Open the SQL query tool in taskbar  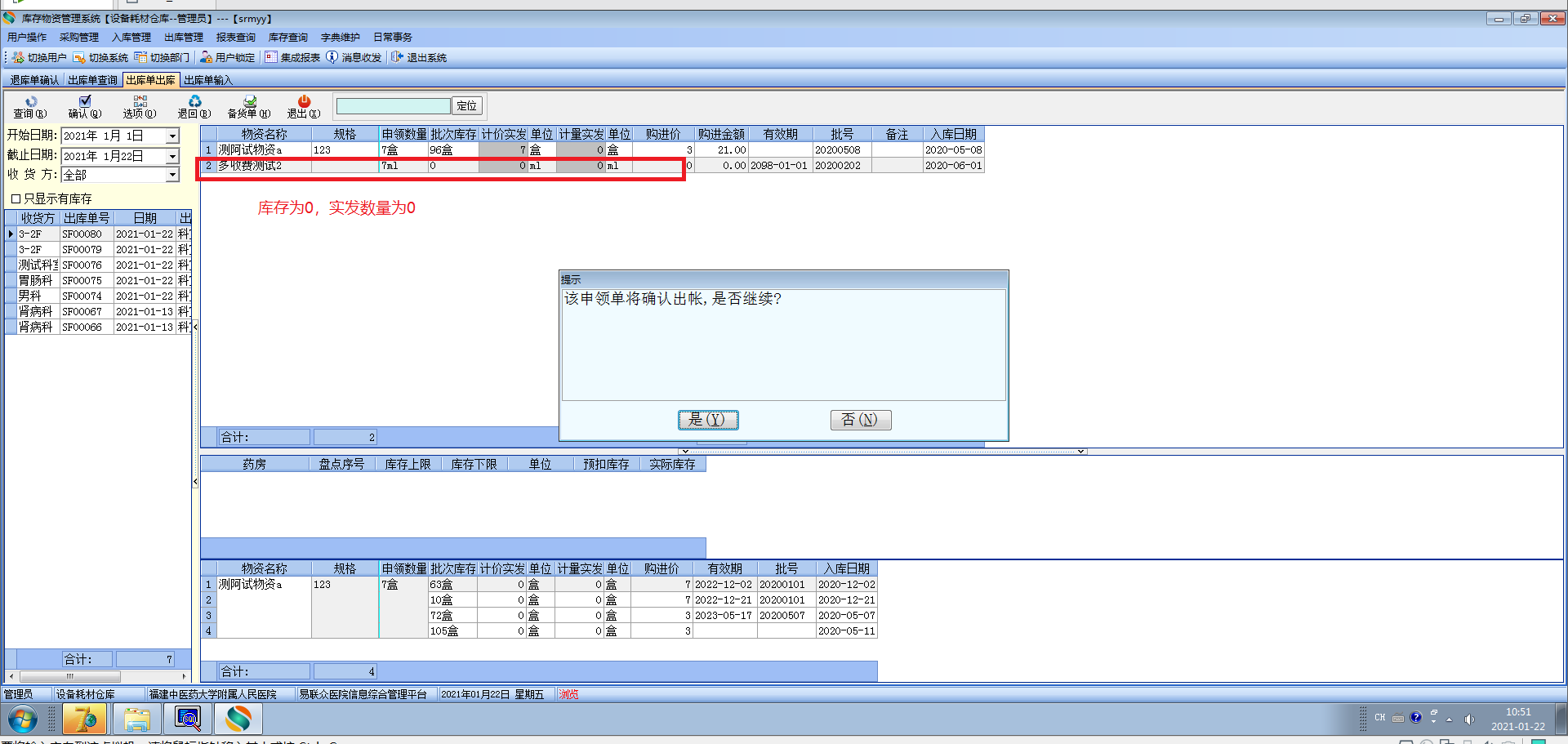pyautogui.click(x=188, y=719)
